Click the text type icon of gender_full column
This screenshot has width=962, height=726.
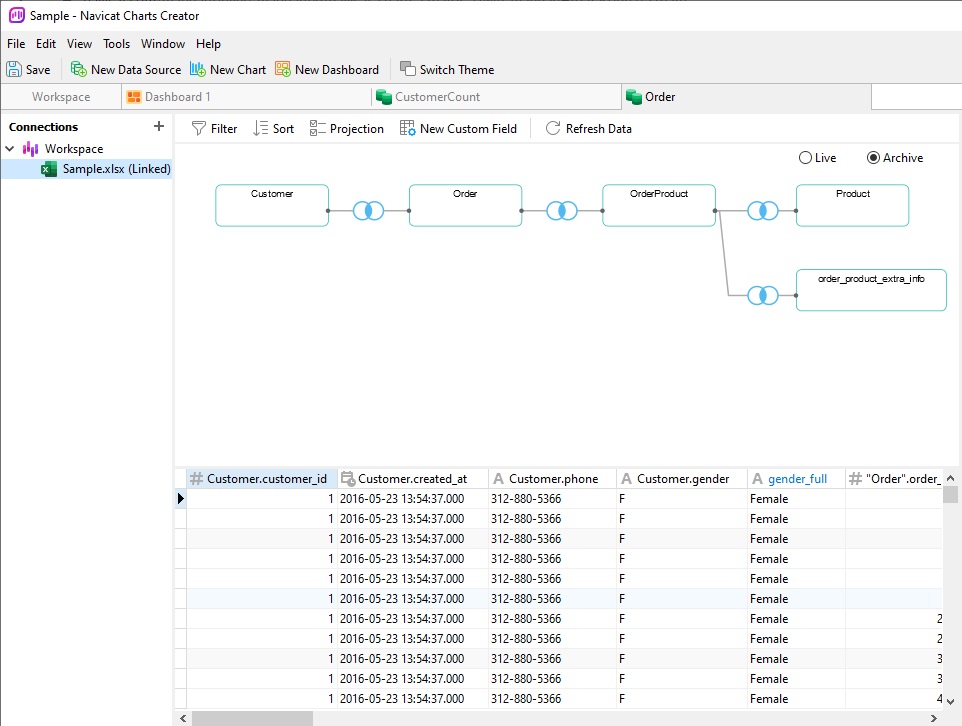point(758,479)
